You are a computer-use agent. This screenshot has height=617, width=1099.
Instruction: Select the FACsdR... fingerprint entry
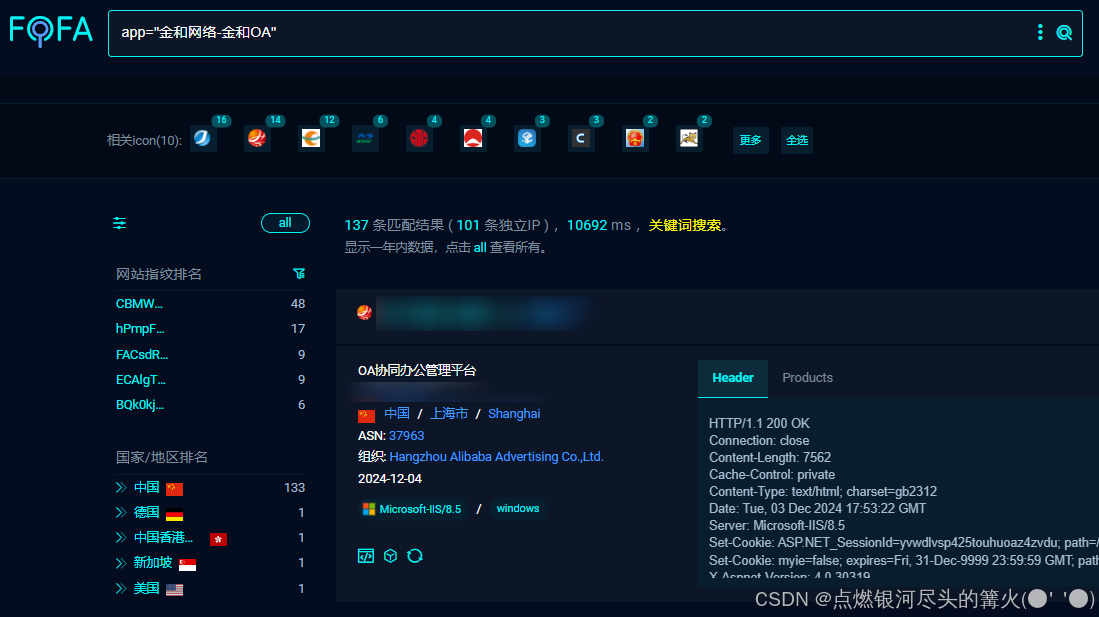142,355
